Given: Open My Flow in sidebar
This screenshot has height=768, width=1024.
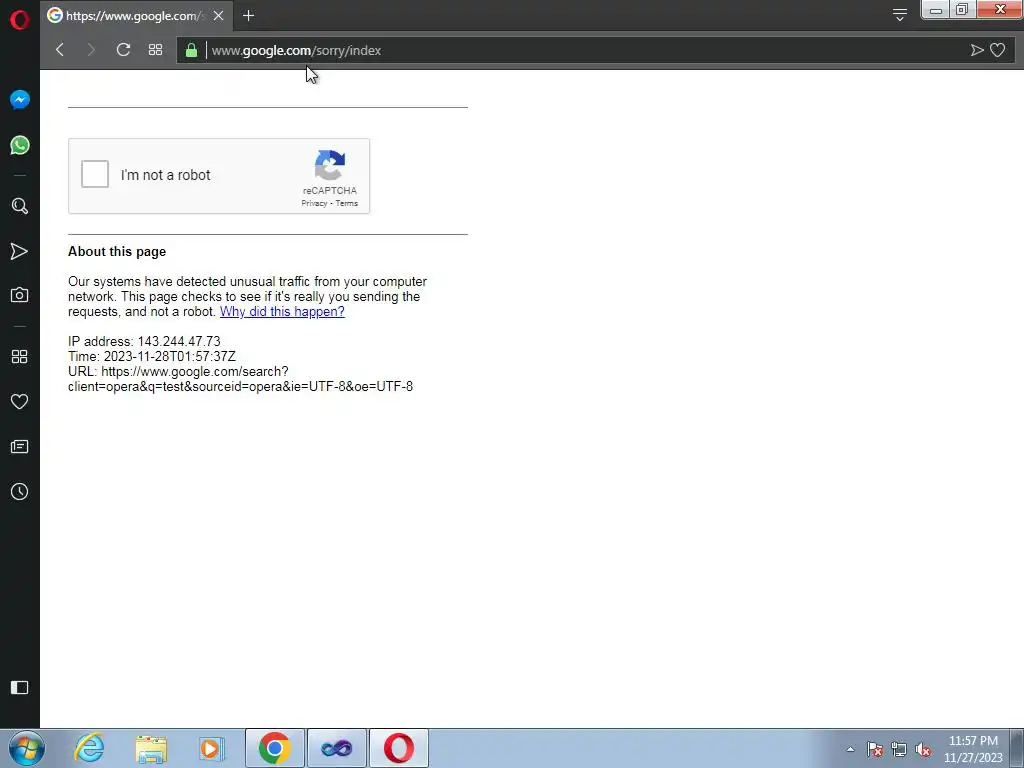Looking at the screenshot, I should [x=20, y=251].
